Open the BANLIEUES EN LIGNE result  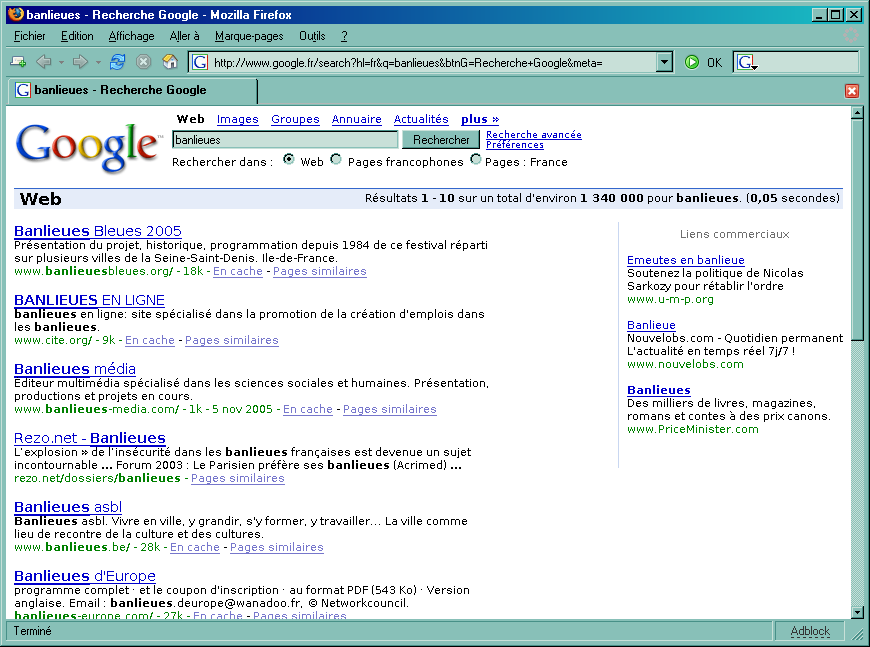[x=89, y=300]
